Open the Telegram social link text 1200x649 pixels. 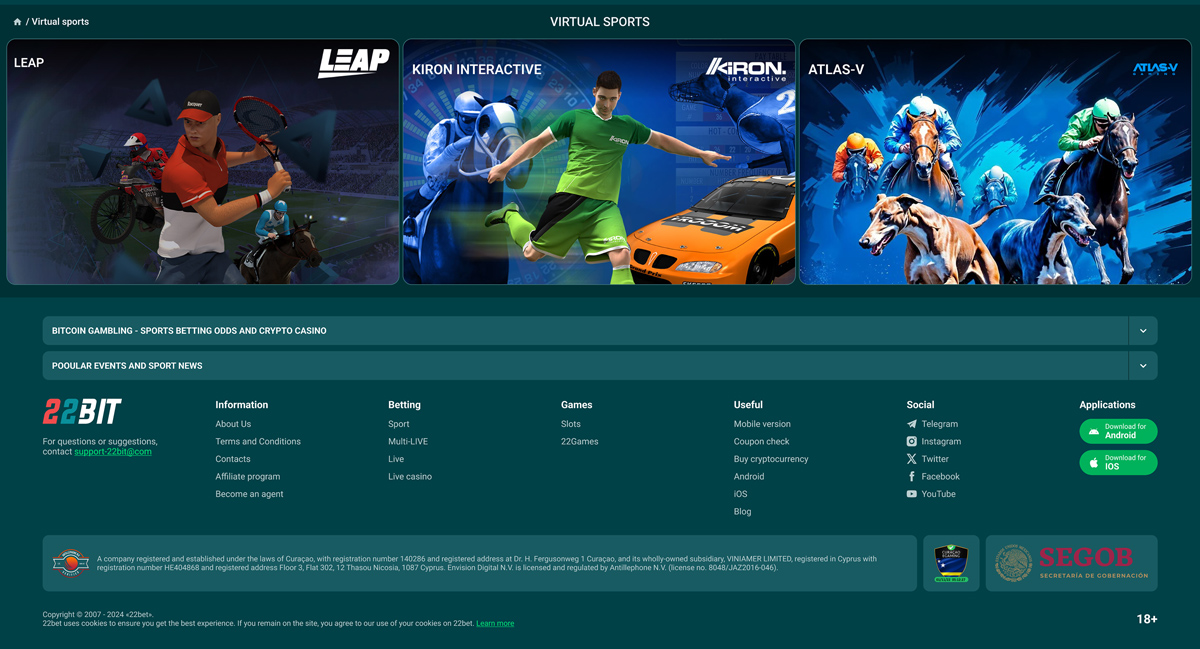click(x=940, y=424)
